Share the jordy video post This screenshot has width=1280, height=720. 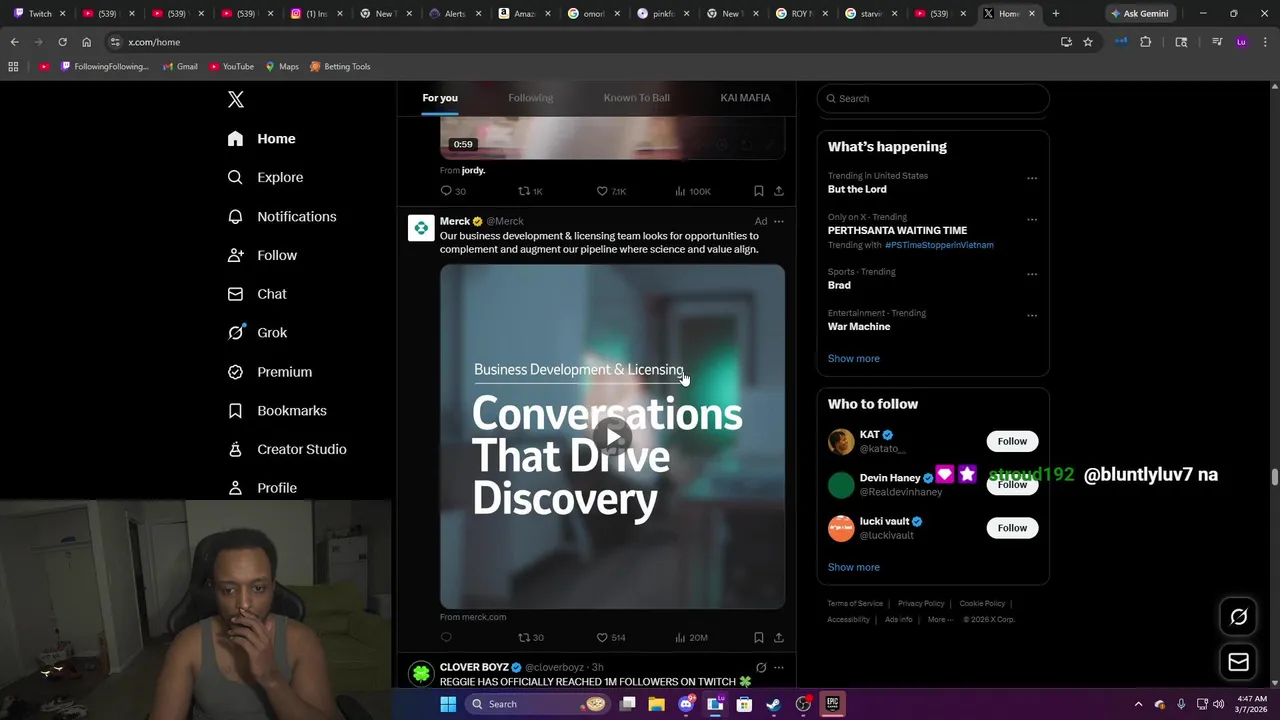779,191
